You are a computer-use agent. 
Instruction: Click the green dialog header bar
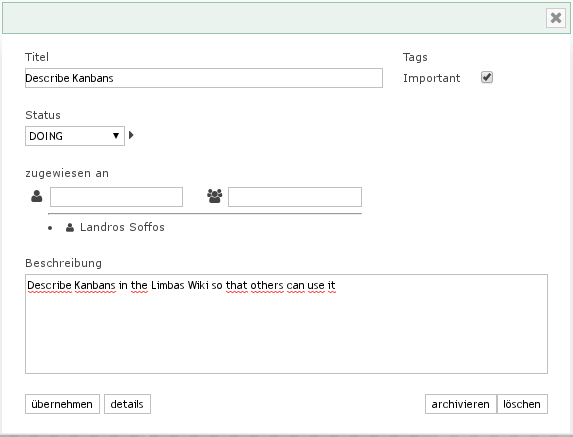coord(274,18)
